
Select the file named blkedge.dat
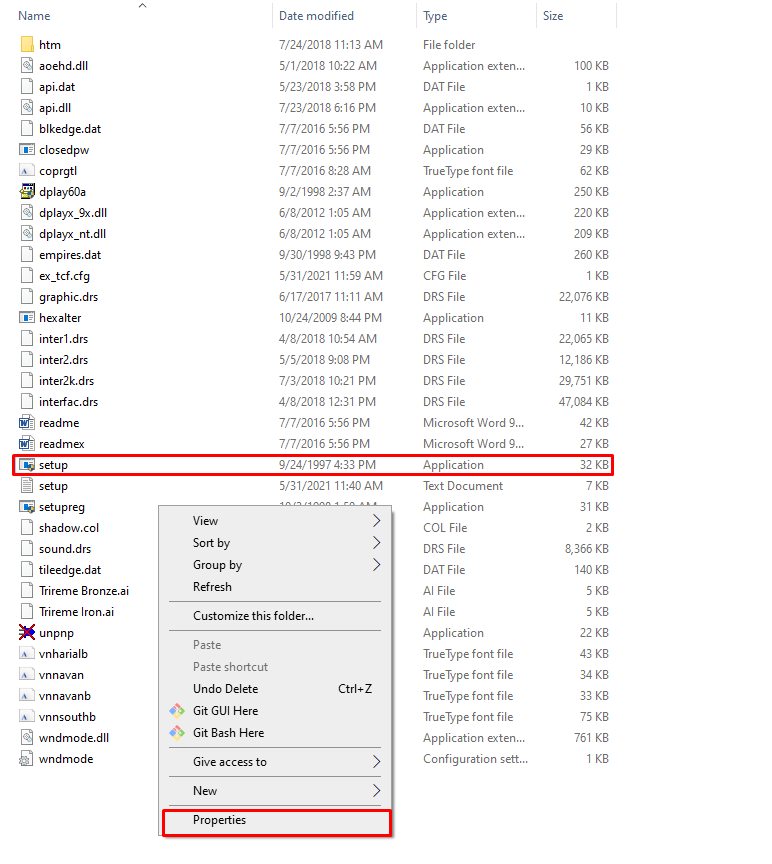coord(70,129)
